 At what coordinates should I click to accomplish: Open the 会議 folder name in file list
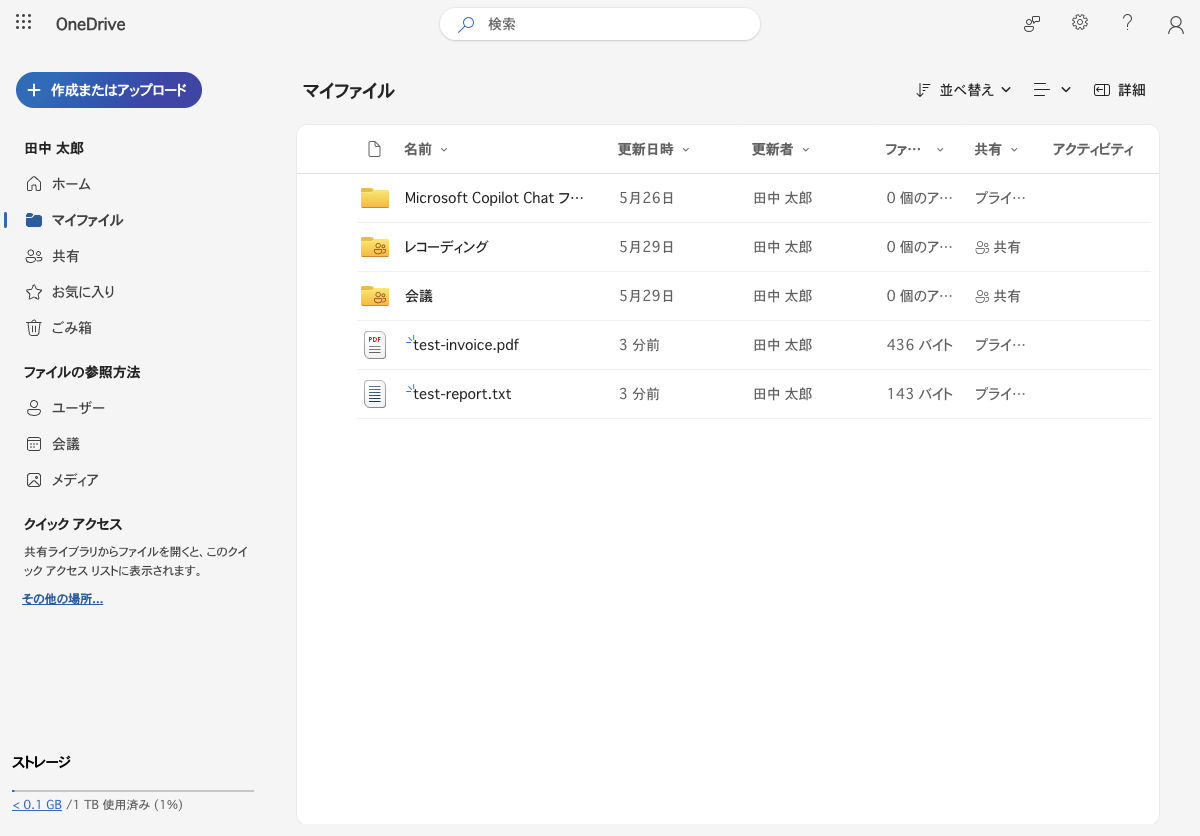(x=419, y=296)
